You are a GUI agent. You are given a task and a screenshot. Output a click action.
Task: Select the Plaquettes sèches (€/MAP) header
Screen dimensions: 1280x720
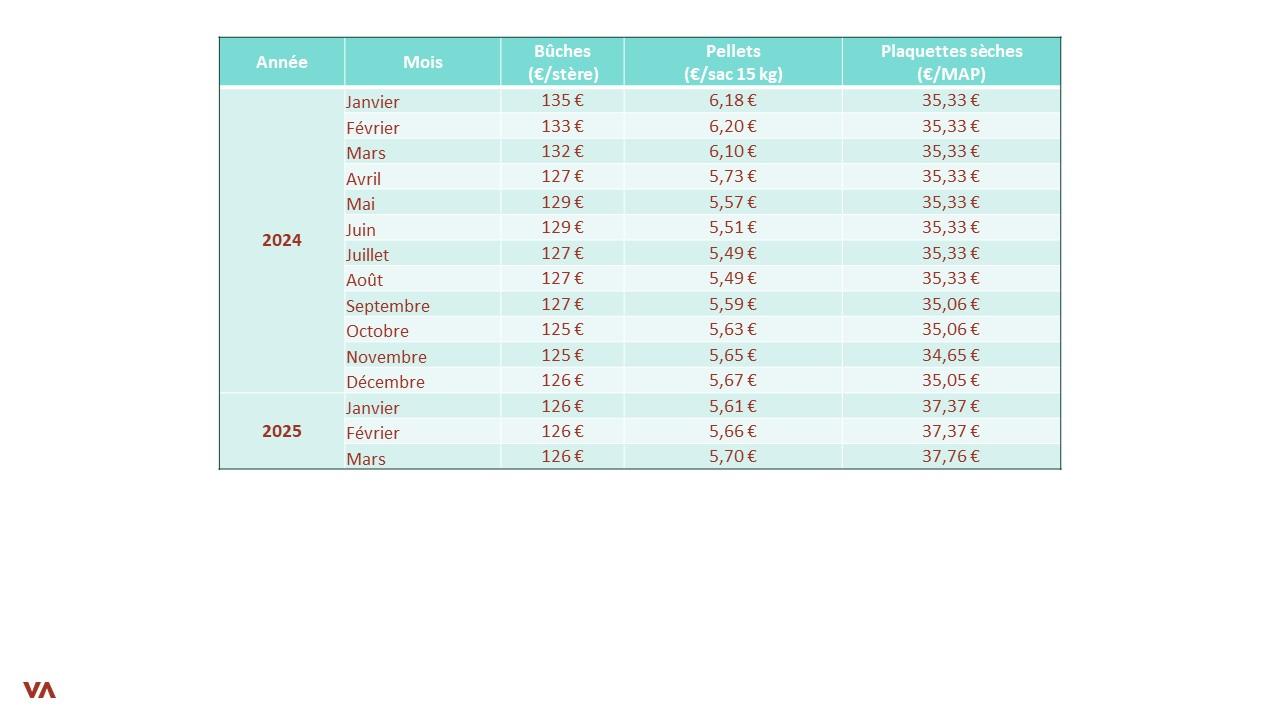951,62
